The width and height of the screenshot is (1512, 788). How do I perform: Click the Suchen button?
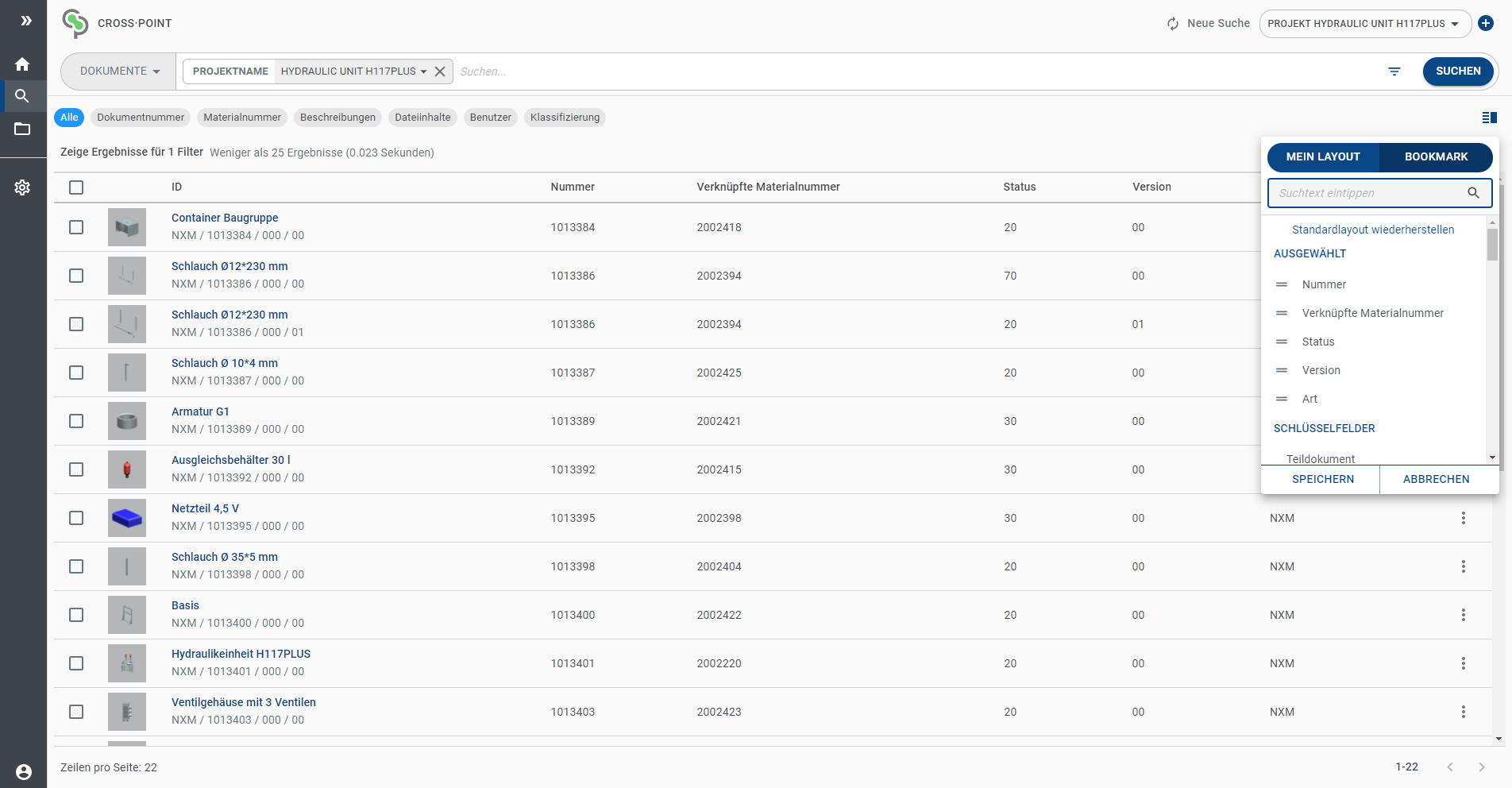[1458, 71]
